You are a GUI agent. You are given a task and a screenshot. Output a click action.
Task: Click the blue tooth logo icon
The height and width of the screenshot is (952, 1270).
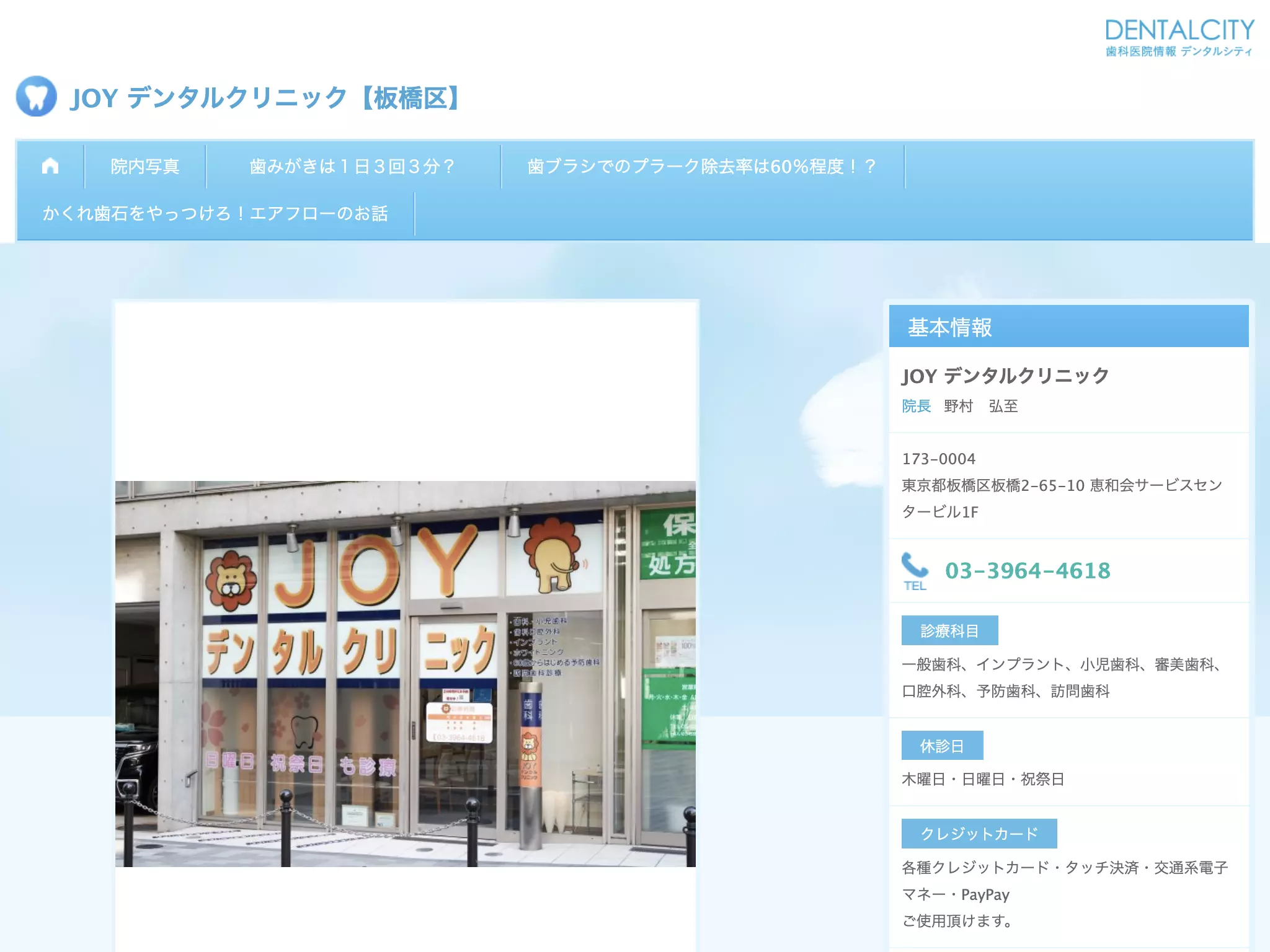[x=36, y=96]
